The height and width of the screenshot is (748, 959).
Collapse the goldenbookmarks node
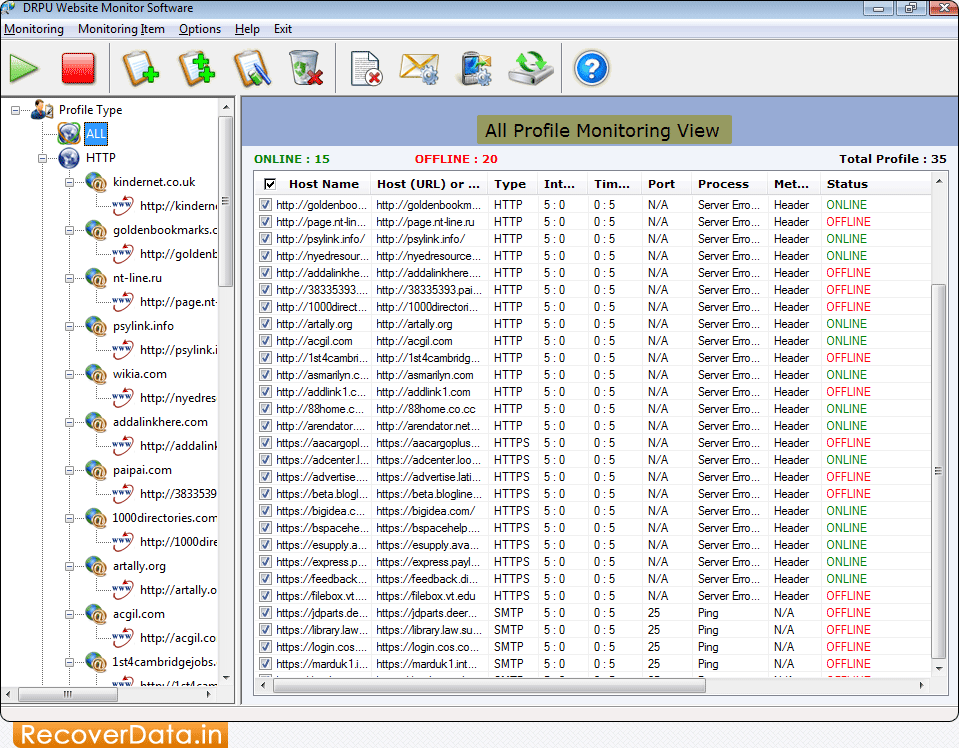(x=69, y=231)
